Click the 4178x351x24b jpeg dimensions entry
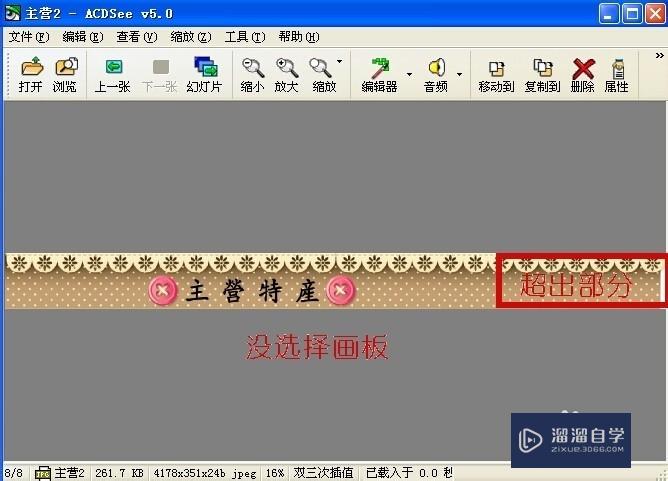This screenshot has width=668, height=481. pyautogui.click(x=205, y=473)
